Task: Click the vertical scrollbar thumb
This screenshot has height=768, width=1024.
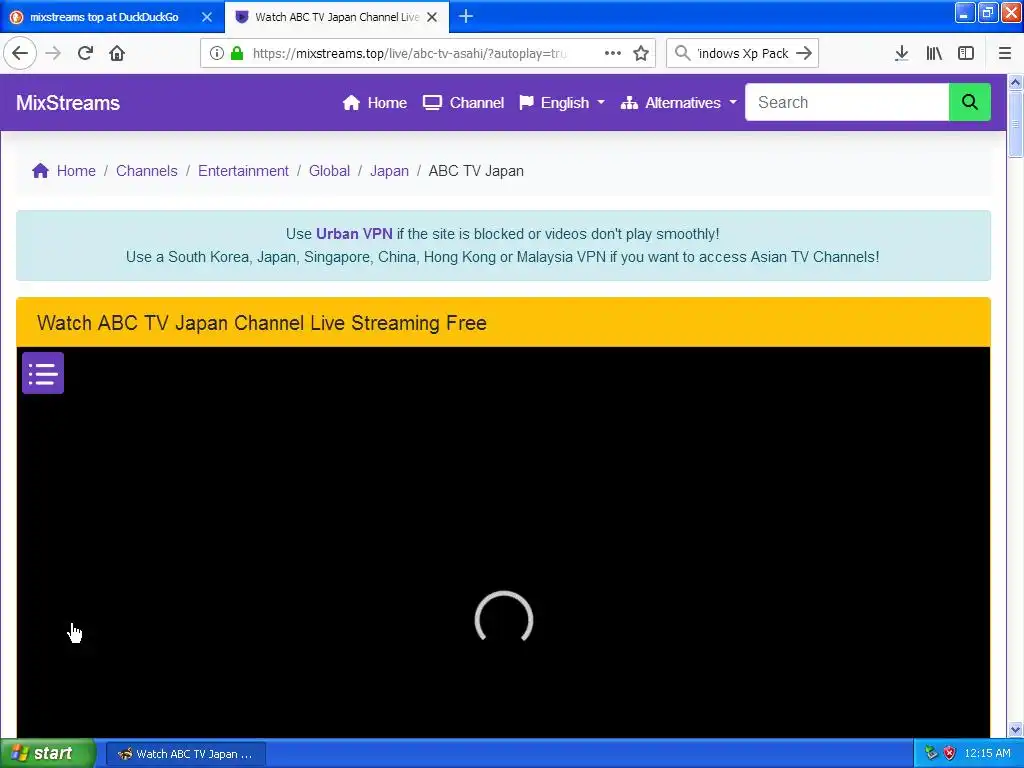Action: coord(1015,124)
